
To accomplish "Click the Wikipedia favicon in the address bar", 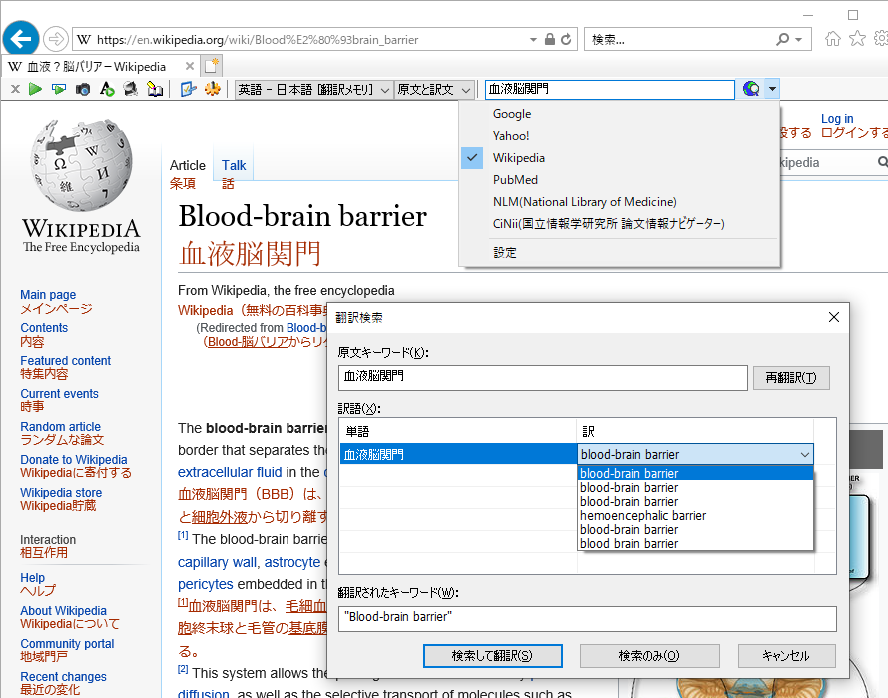I will coord(84,39).
